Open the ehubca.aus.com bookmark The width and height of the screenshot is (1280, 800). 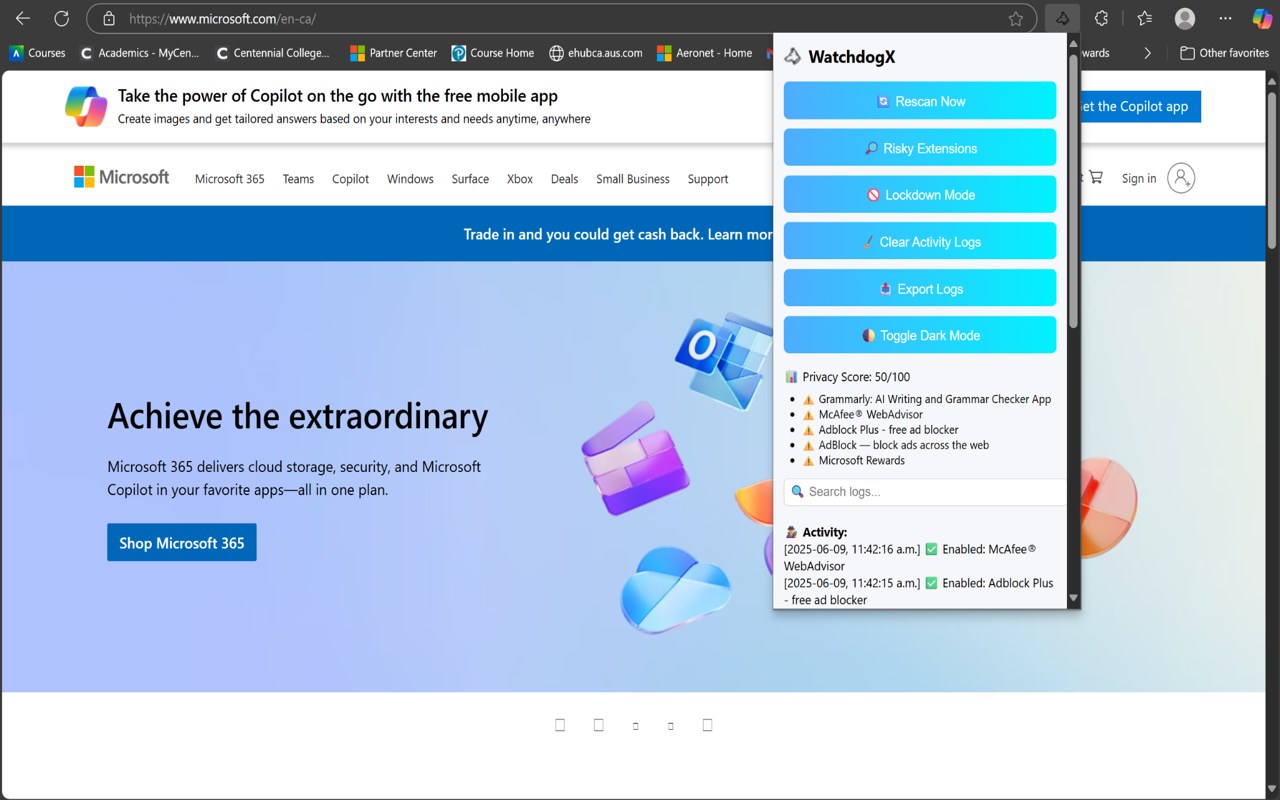pyautogui.click(x=595, y=53)
